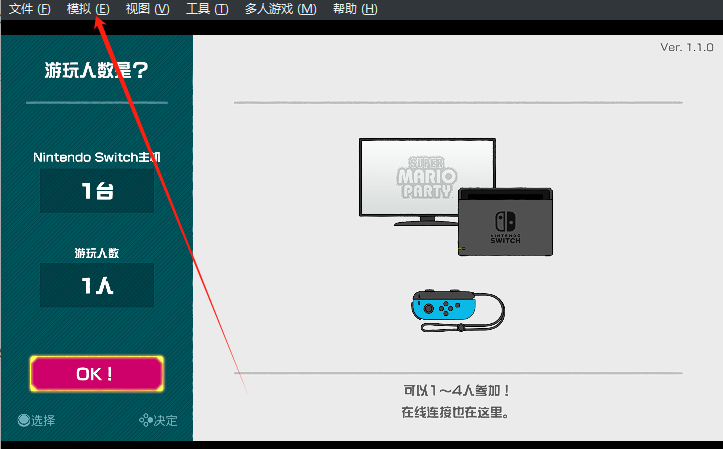Image resolution: width=723 pixels, height=449 pixels.
Task: Click the 在线连接也在这里。 text
Action: (456, 412)
